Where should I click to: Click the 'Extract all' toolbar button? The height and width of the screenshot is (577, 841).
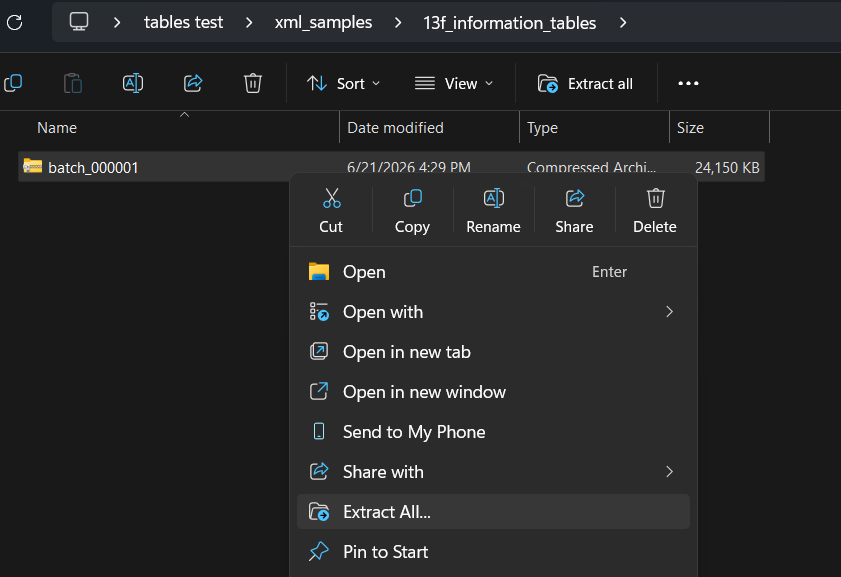click(585, 84)
